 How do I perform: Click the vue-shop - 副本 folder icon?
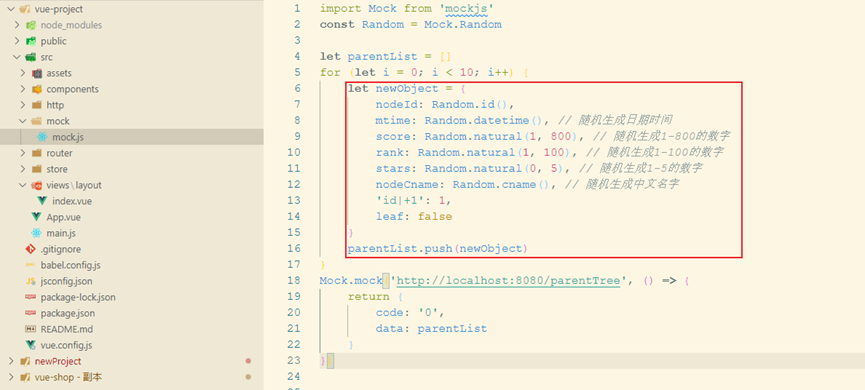click(x=25, y=377)
